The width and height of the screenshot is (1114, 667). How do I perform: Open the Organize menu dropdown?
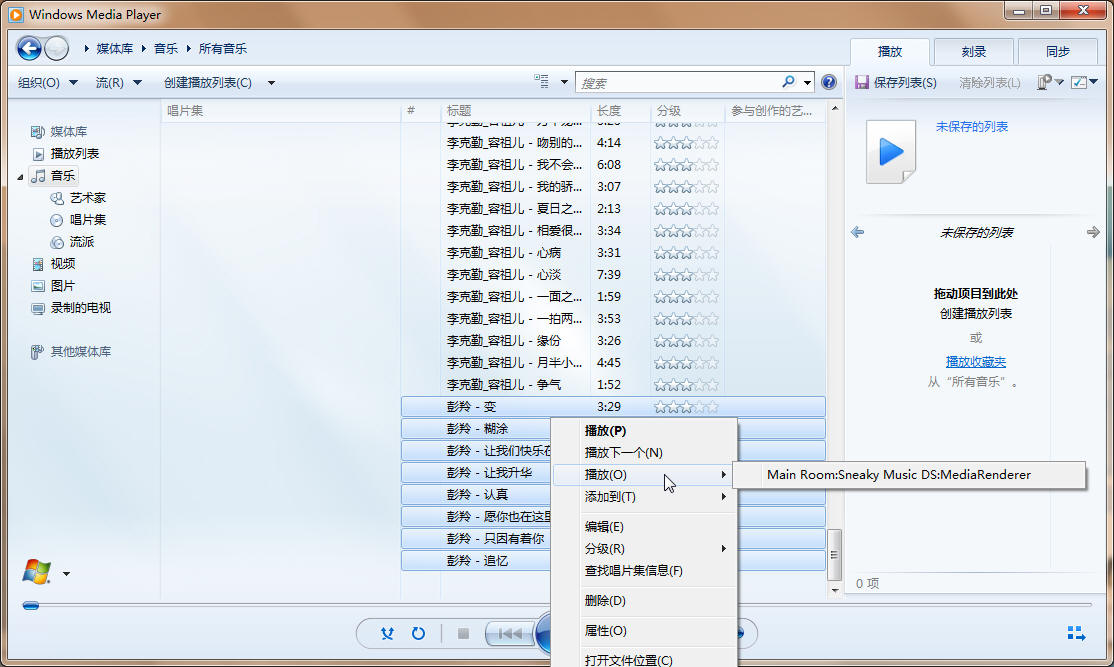coord(48,82)
